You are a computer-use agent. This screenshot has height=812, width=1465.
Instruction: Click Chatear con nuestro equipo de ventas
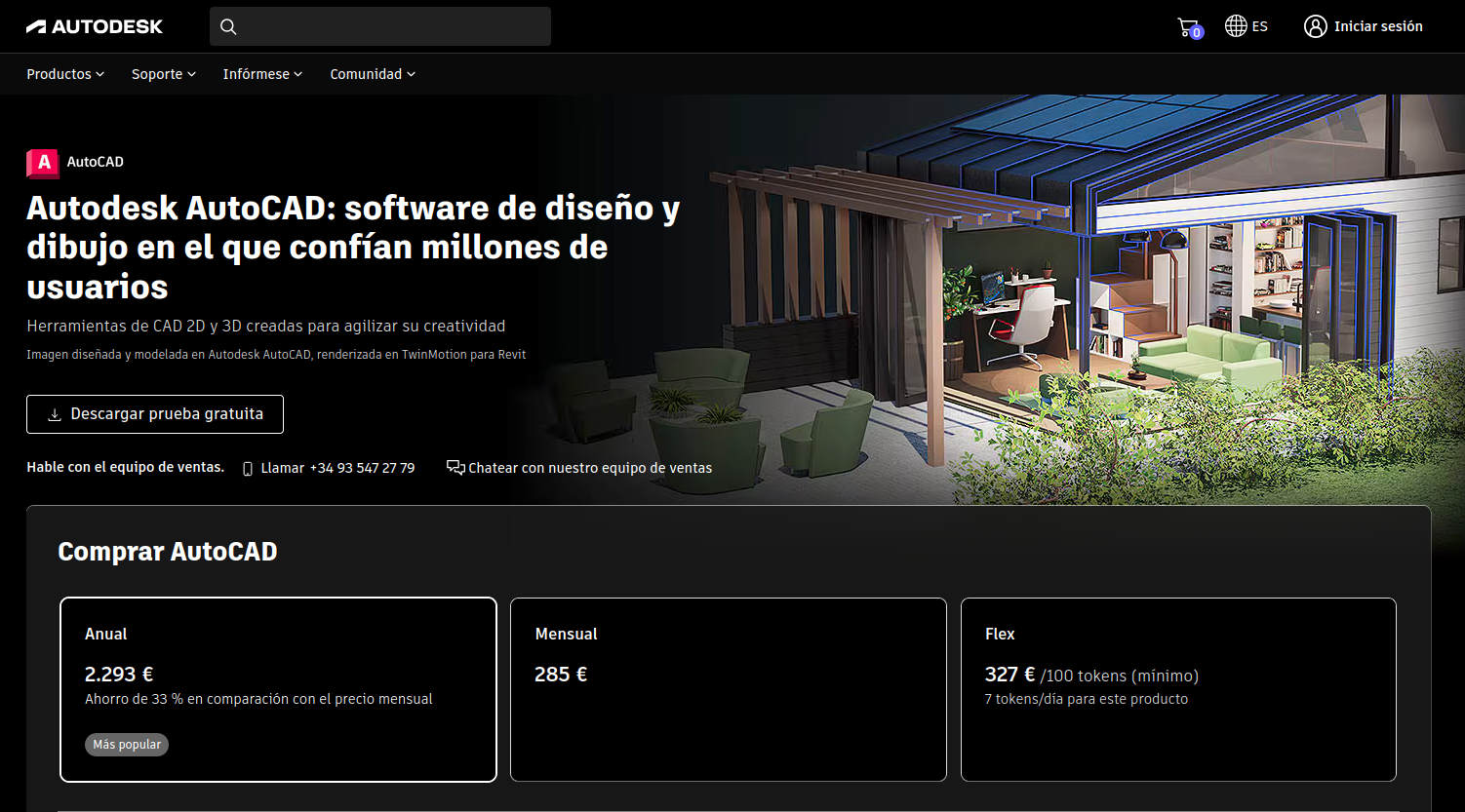click(x=590, y=468)
